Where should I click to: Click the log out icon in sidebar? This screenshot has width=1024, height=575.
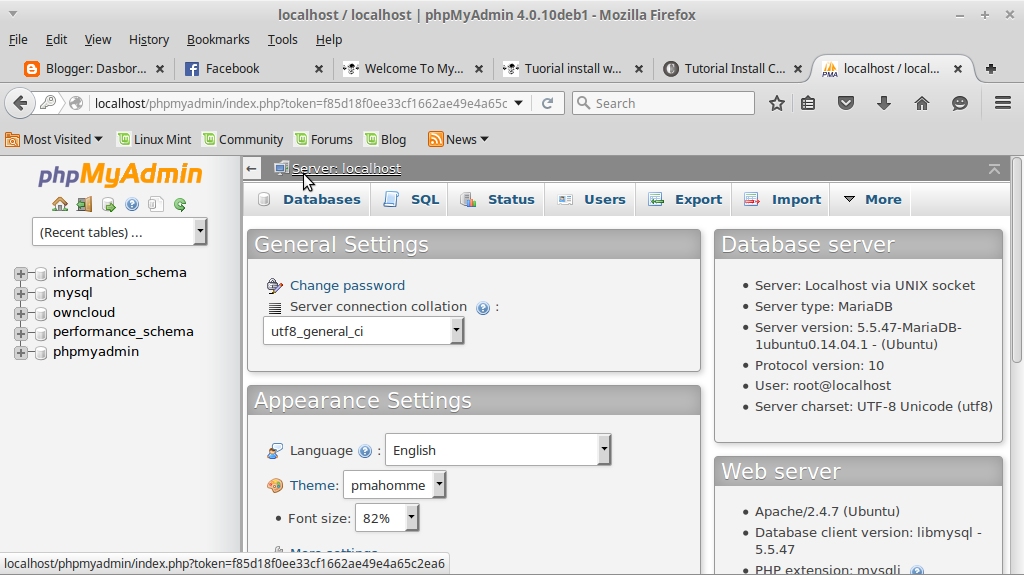[84, 205]
